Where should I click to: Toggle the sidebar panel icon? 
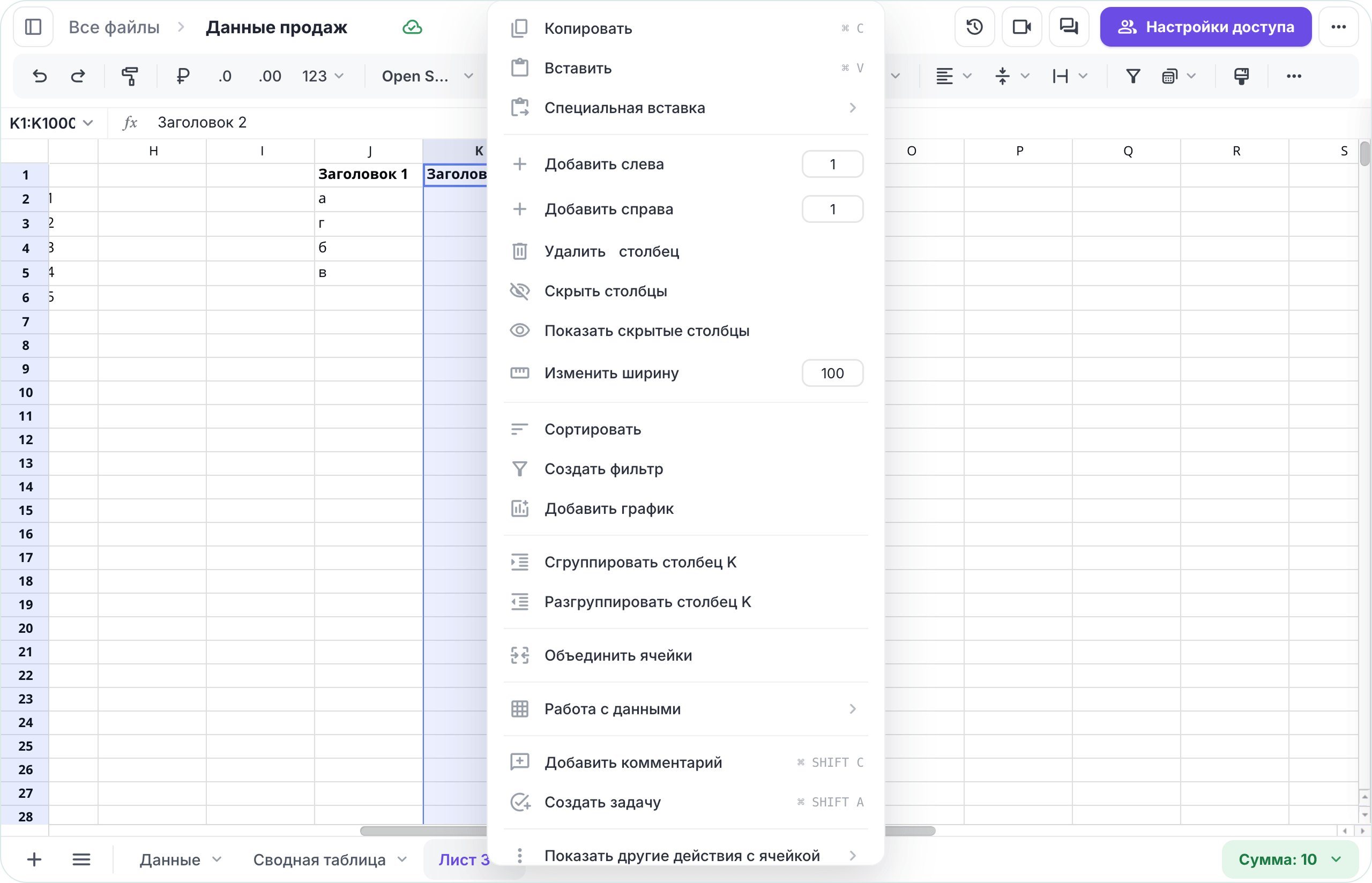click(x=33, y=27)
